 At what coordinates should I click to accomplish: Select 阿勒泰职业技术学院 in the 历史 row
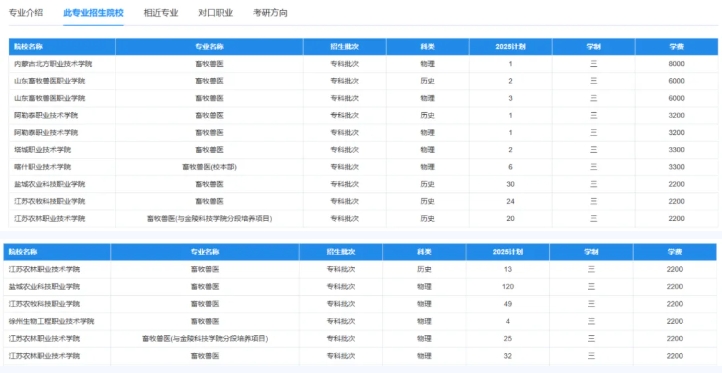click(46, 116)
